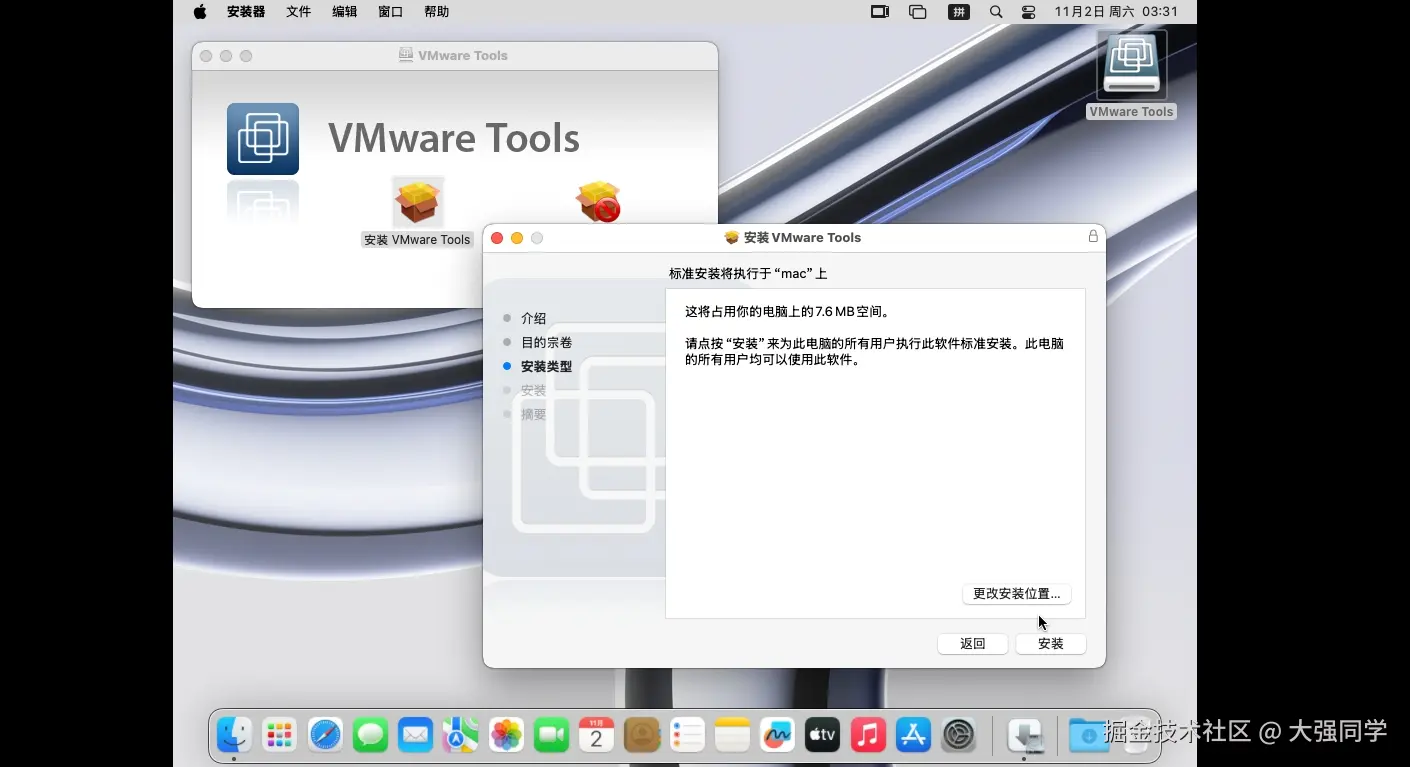Image resolution: width=1410 pixels, height=767 pixels.
Task: Launch Safari from the Dock
Action: click(x=326, y=735)
